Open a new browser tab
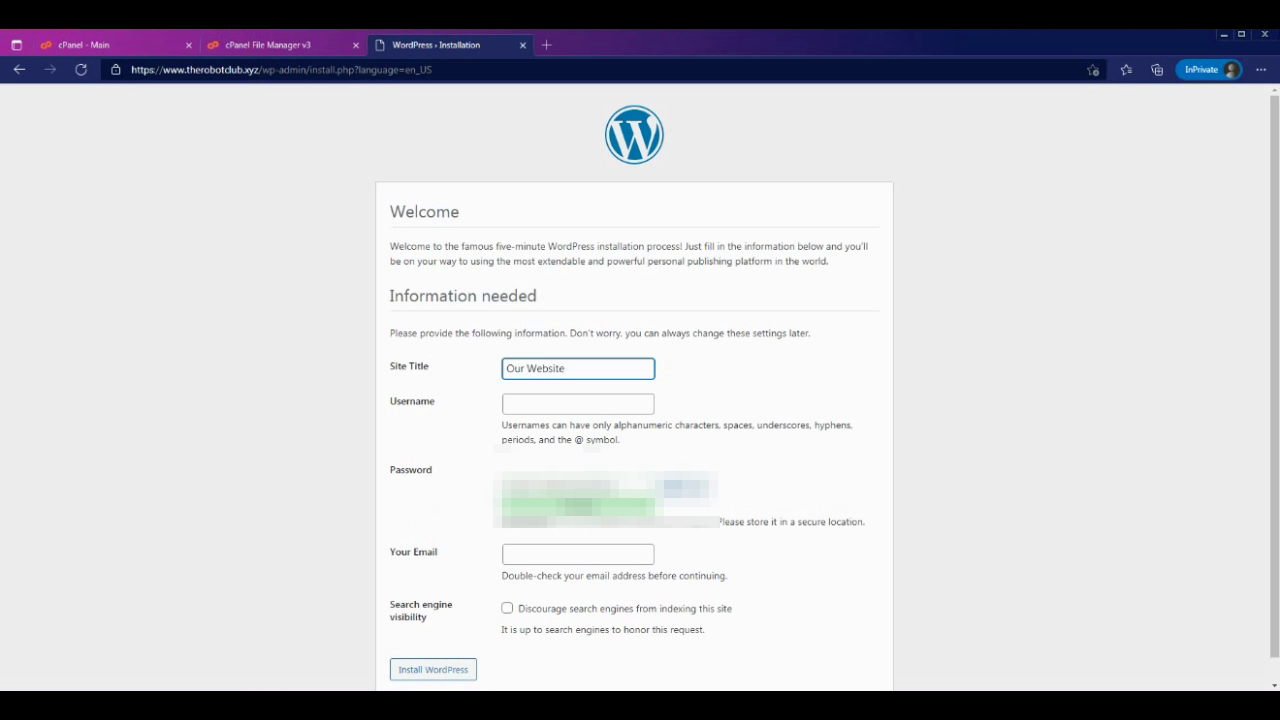 coord(546,45)
